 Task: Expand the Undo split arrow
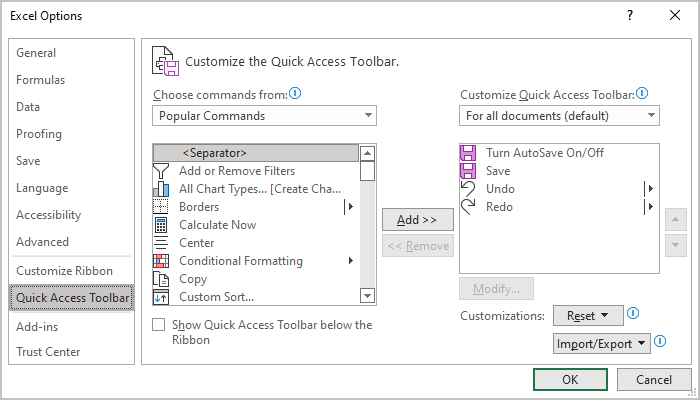650,189
